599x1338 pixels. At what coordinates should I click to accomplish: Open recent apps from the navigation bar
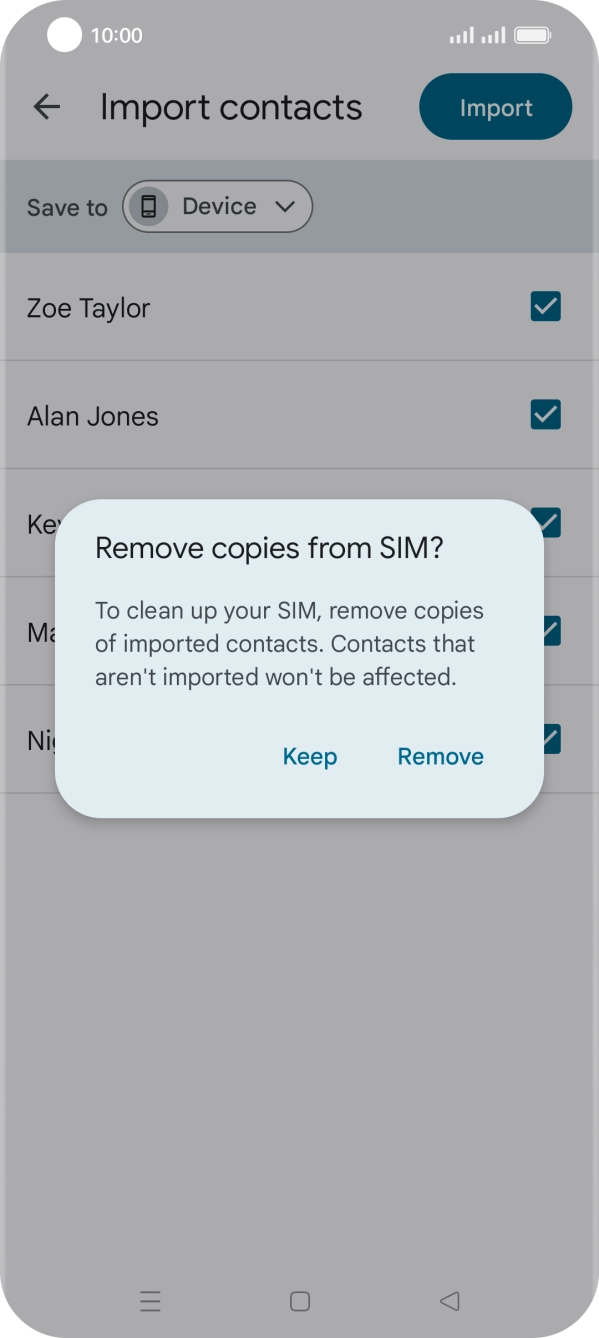(150, 1301)
